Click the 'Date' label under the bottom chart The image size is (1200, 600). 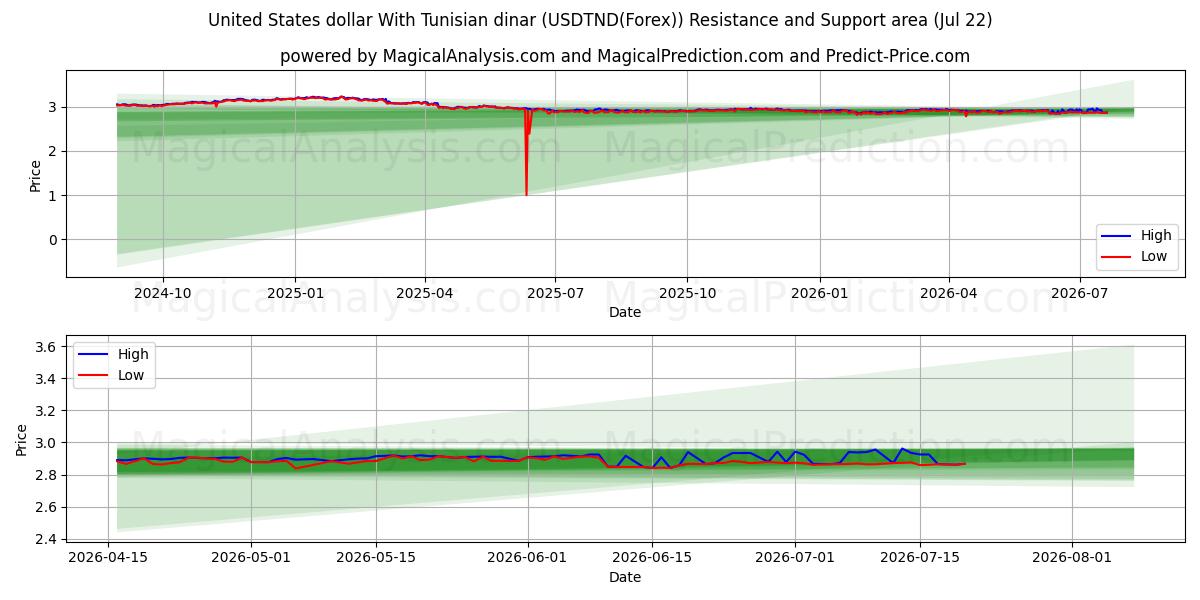(625, 577)
